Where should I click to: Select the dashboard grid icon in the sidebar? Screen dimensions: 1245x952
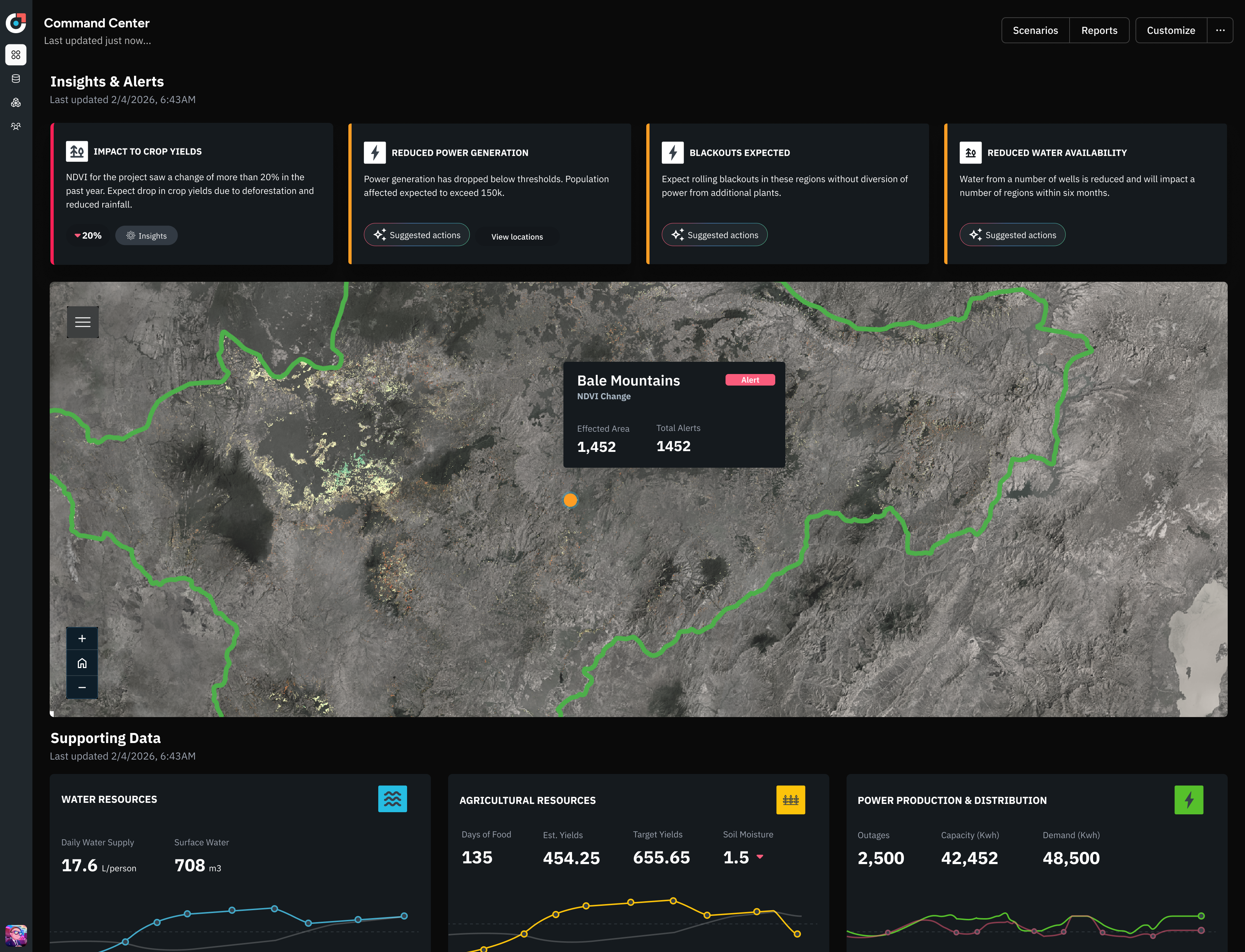tap(16, 55)
